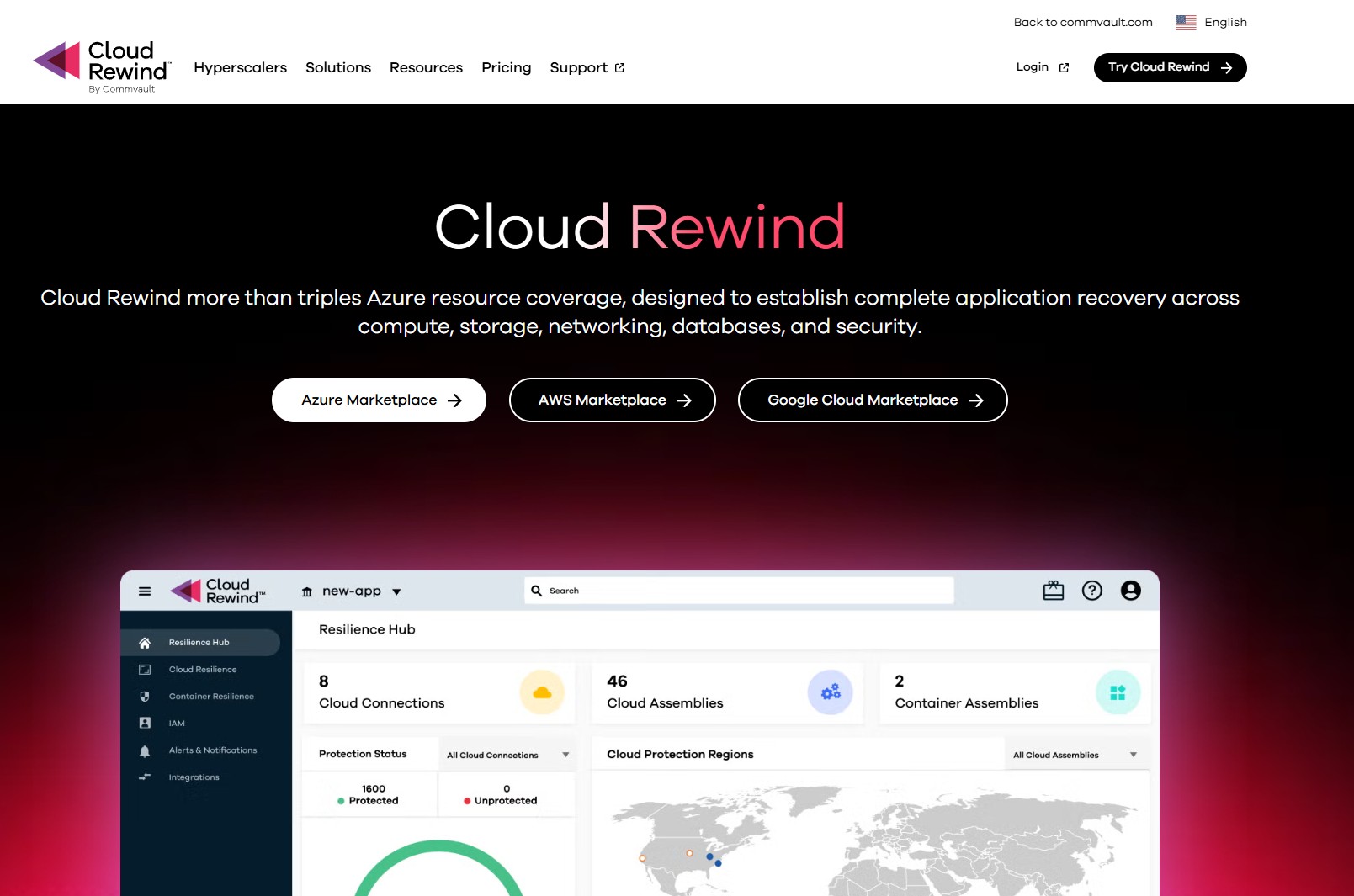Viewport: 1354px width, 896px height.
Task: Open the Google Cloud Marketplace button
Action: (873, 400)
